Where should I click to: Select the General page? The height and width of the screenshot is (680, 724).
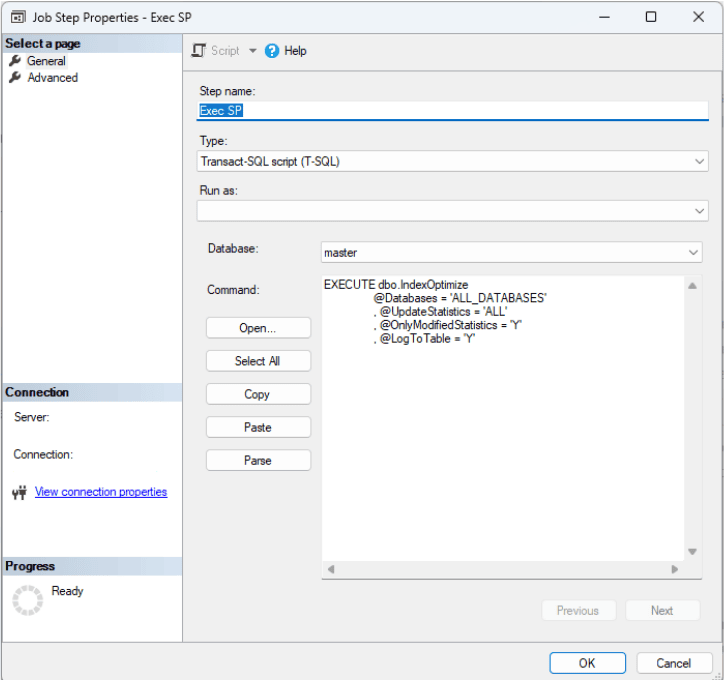point(46,61)
